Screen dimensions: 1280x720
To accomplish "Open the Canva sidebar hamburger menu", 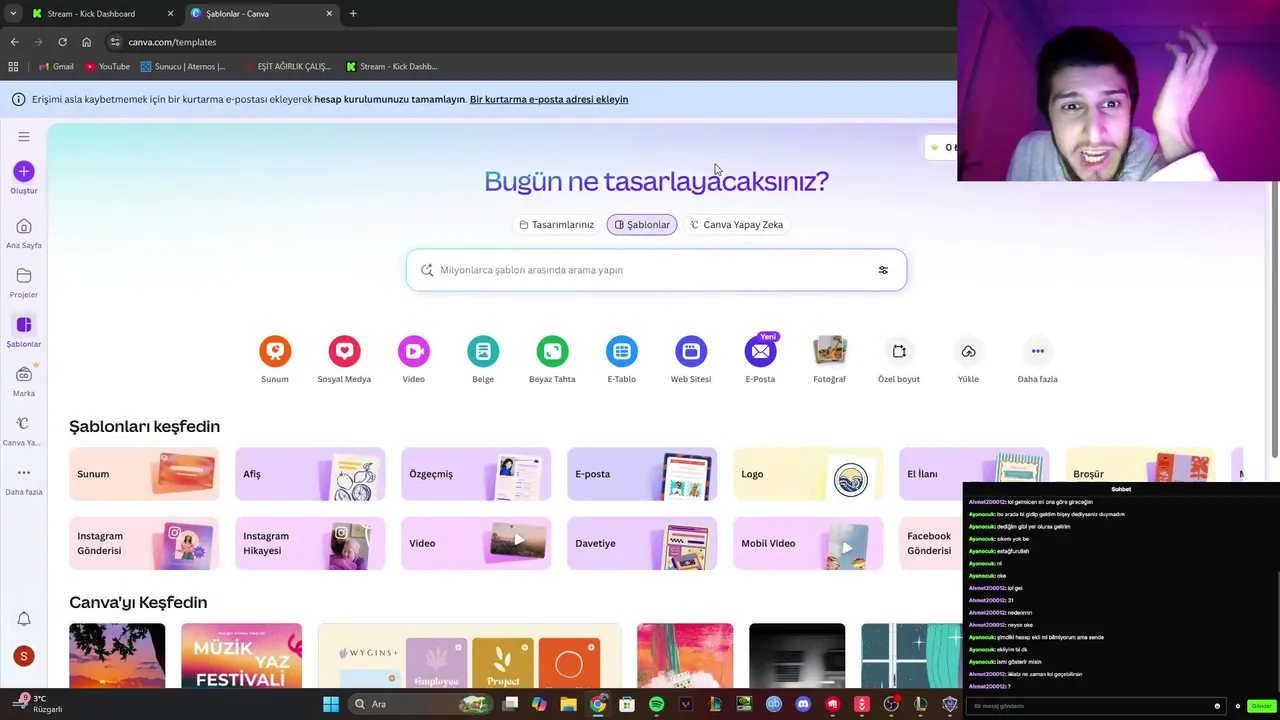I will (x=24, y=137).
